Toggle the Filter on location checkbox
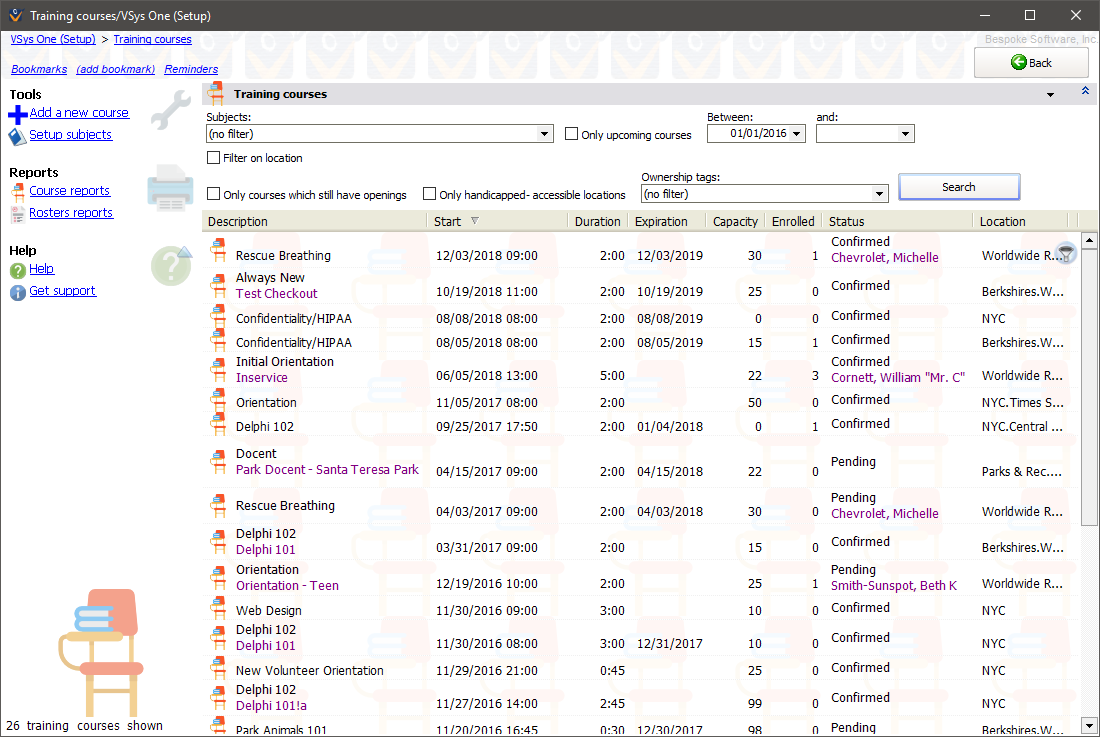Image resolution: width=1100 pixels, height=737 pixels. tap(214, 158)
